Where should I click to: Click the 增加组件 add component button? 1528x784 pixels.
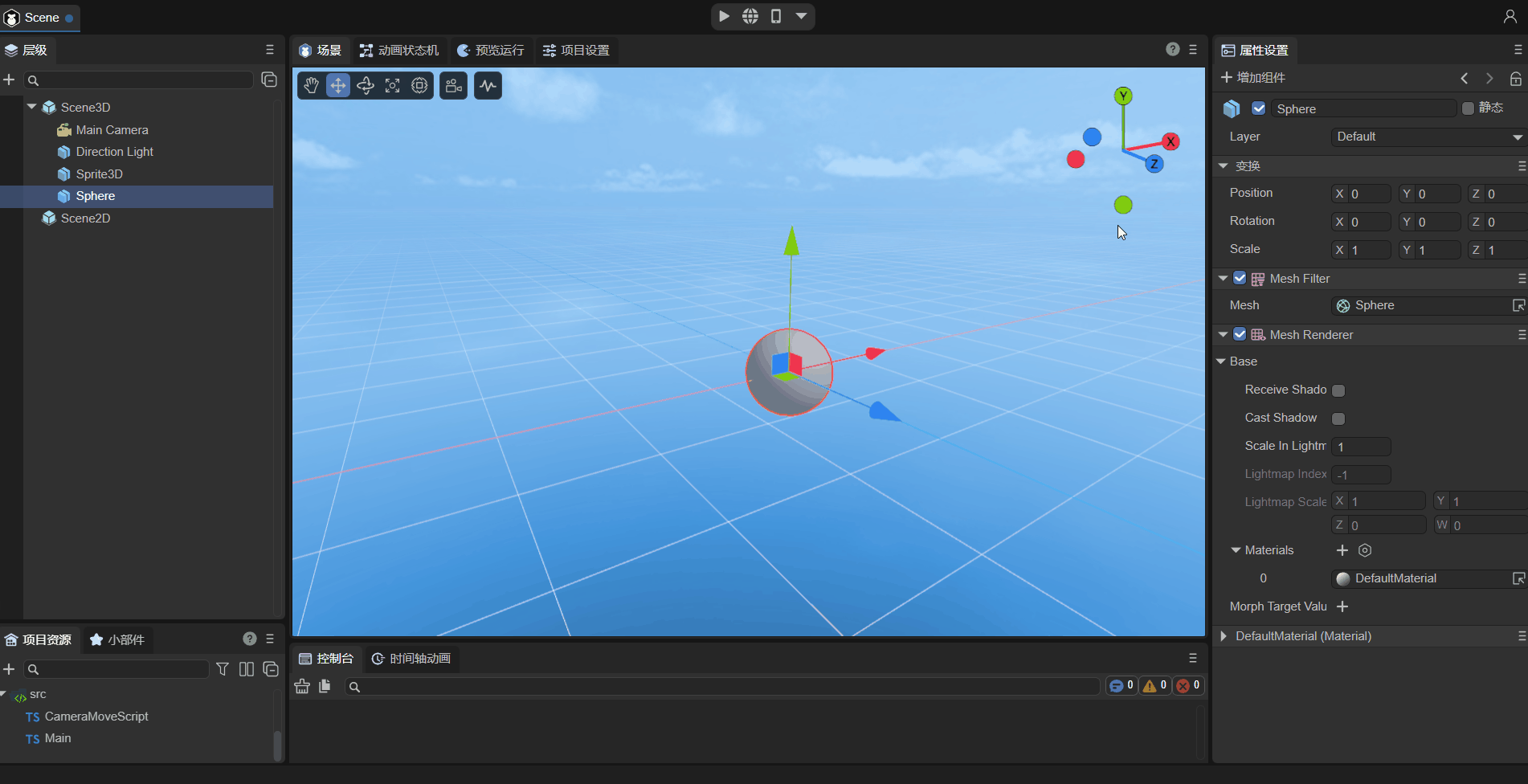click(x=1253, y=78)
